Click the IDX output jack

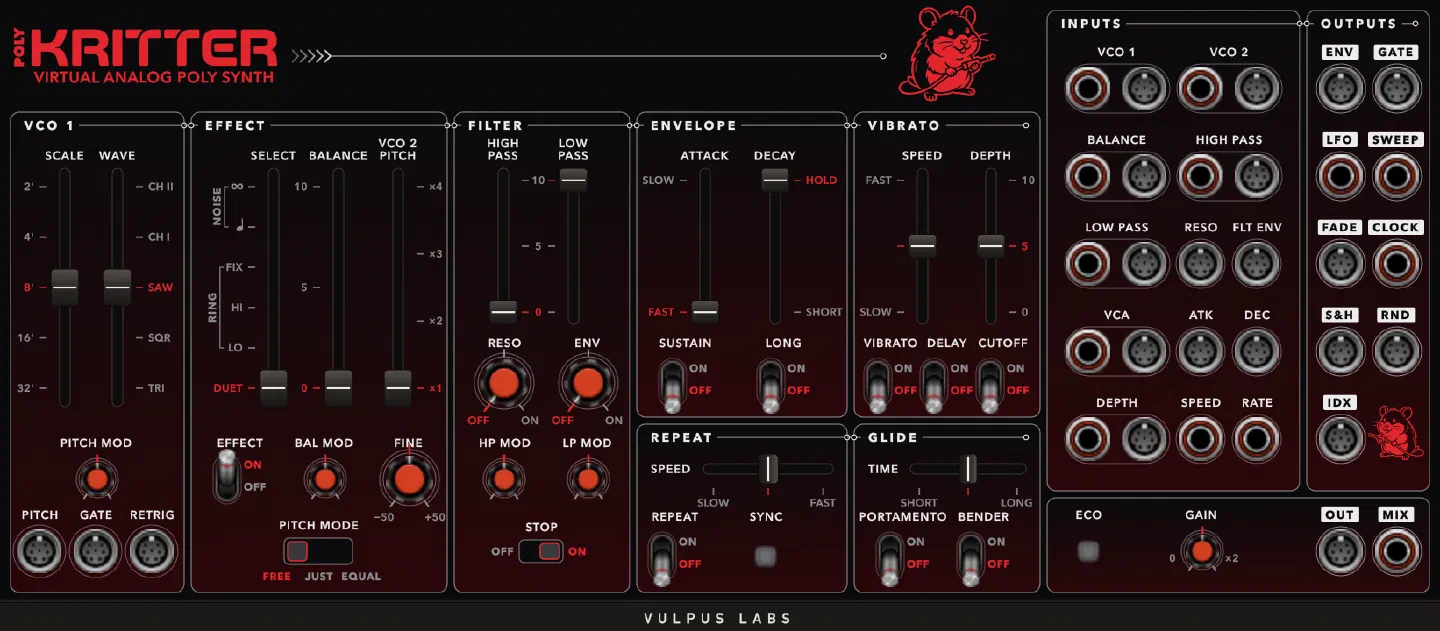[x=1340, y=440]
